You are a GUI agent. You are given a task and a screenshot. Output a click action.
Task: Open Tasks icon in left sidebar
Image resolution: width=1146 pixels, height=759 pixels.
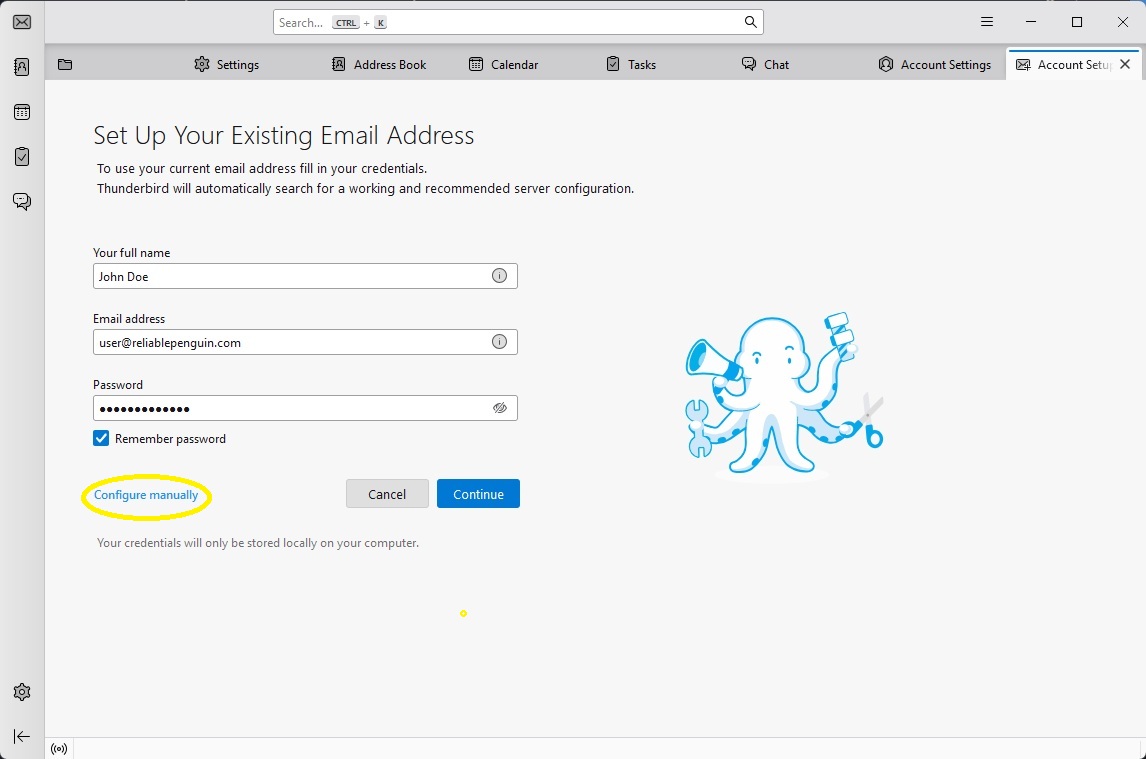(x=22, y=157)
